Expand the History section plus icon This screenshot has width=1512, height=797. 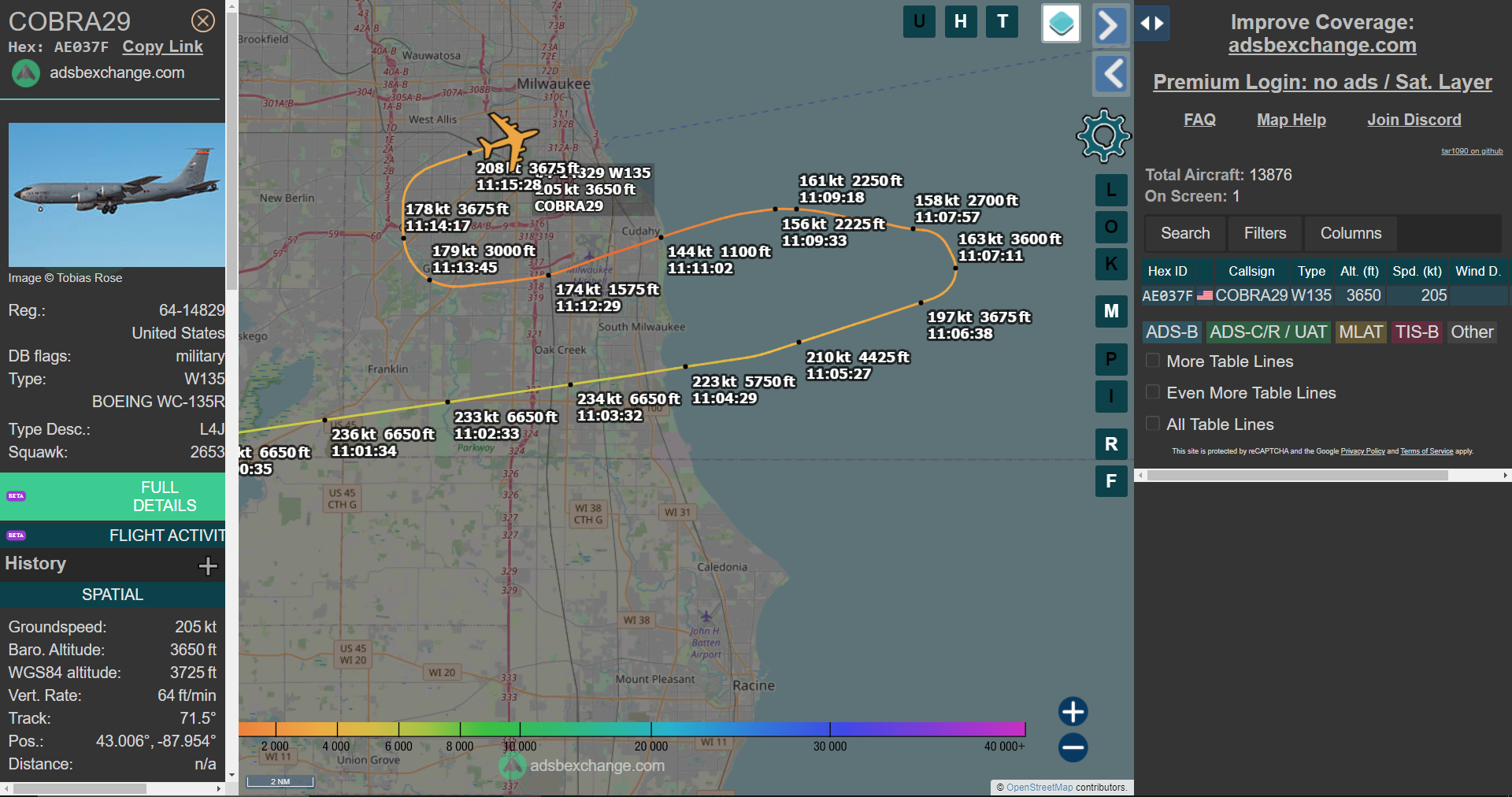[208, 565]
